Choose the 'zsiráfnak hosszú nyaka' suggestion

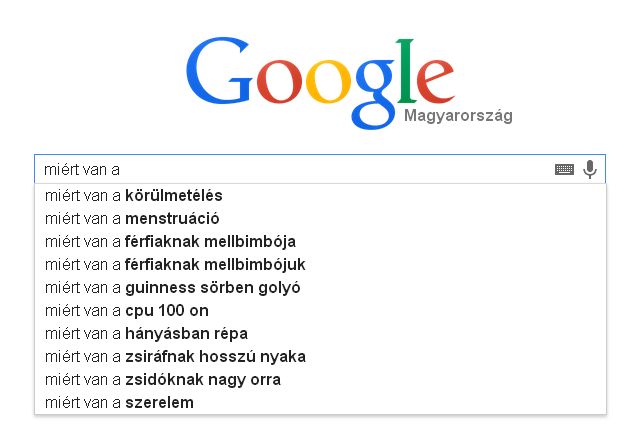(x=175, y=356)
